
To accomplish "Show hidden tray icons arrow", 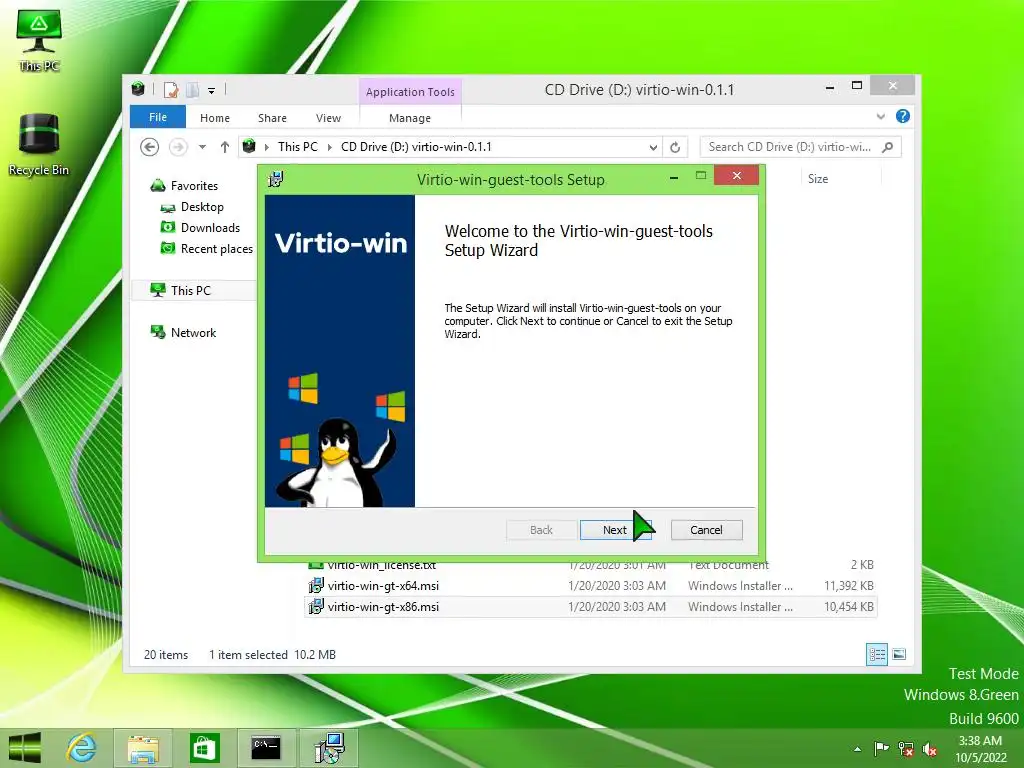I will coord(857,749).
